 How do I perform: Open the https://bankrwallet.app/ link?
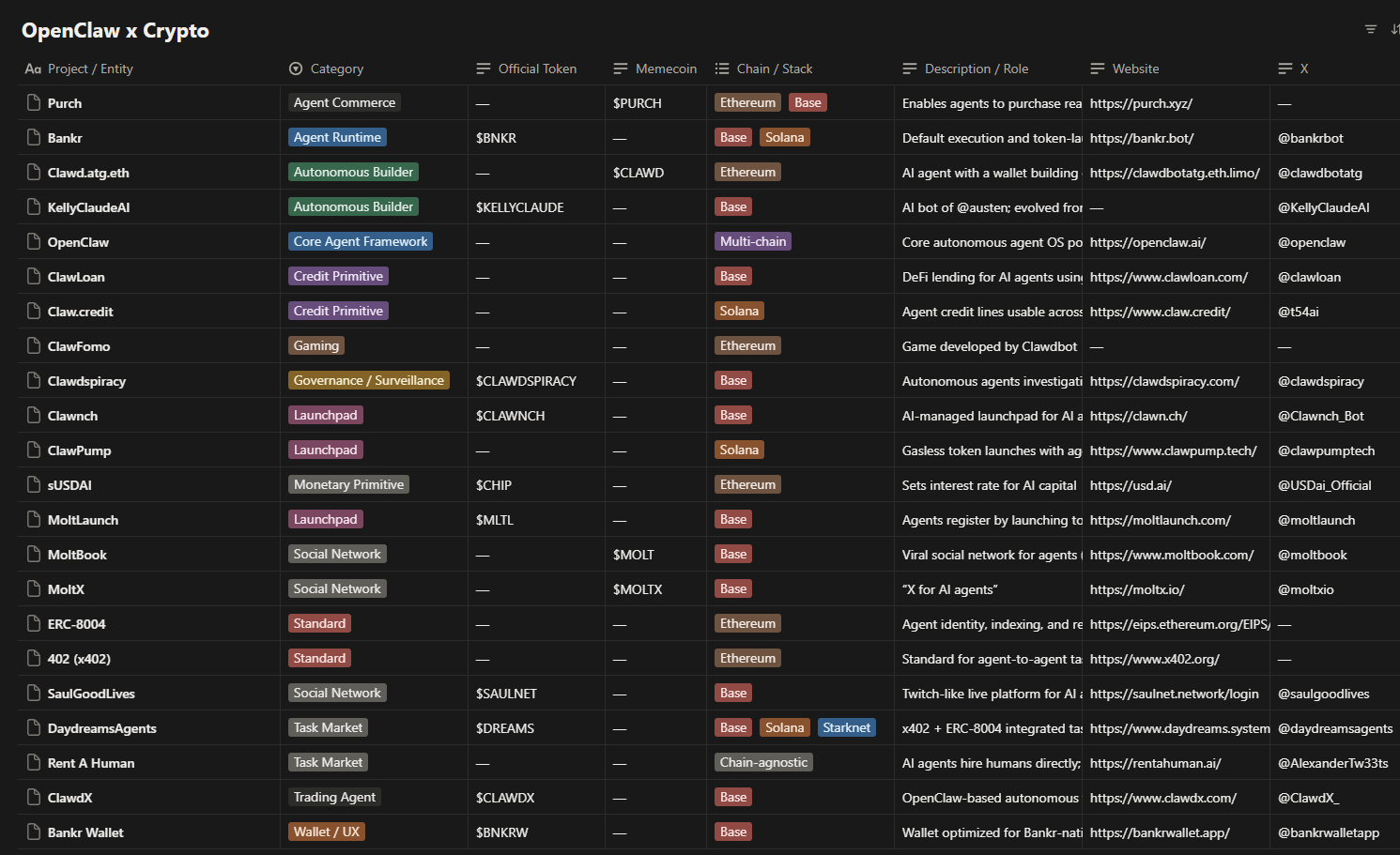click(1160, 832)
